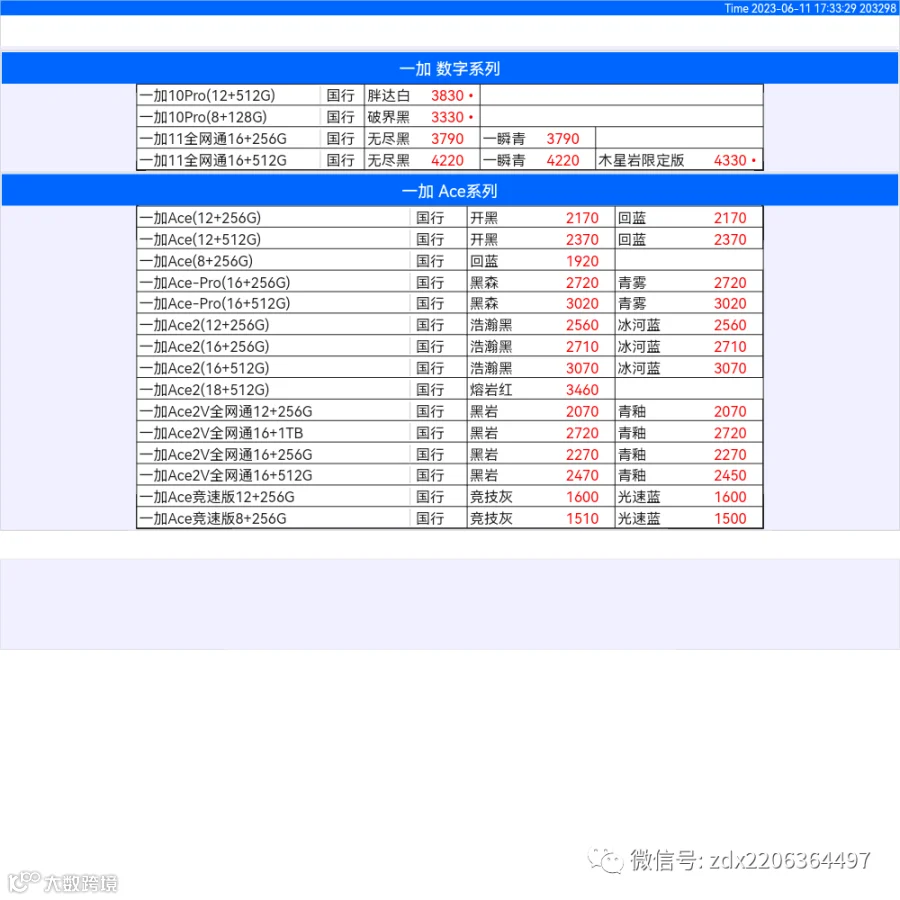Click the 胖达白 color cell
This screenshot has width=900, height=900.
(389, 95)
